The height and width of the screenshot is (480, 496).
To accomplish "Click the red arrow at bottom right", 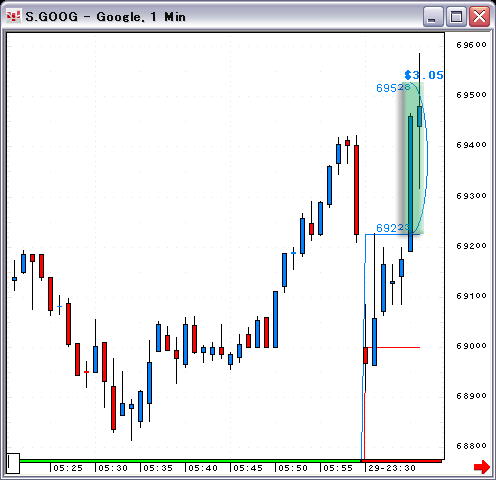I will tap(482, 466).
